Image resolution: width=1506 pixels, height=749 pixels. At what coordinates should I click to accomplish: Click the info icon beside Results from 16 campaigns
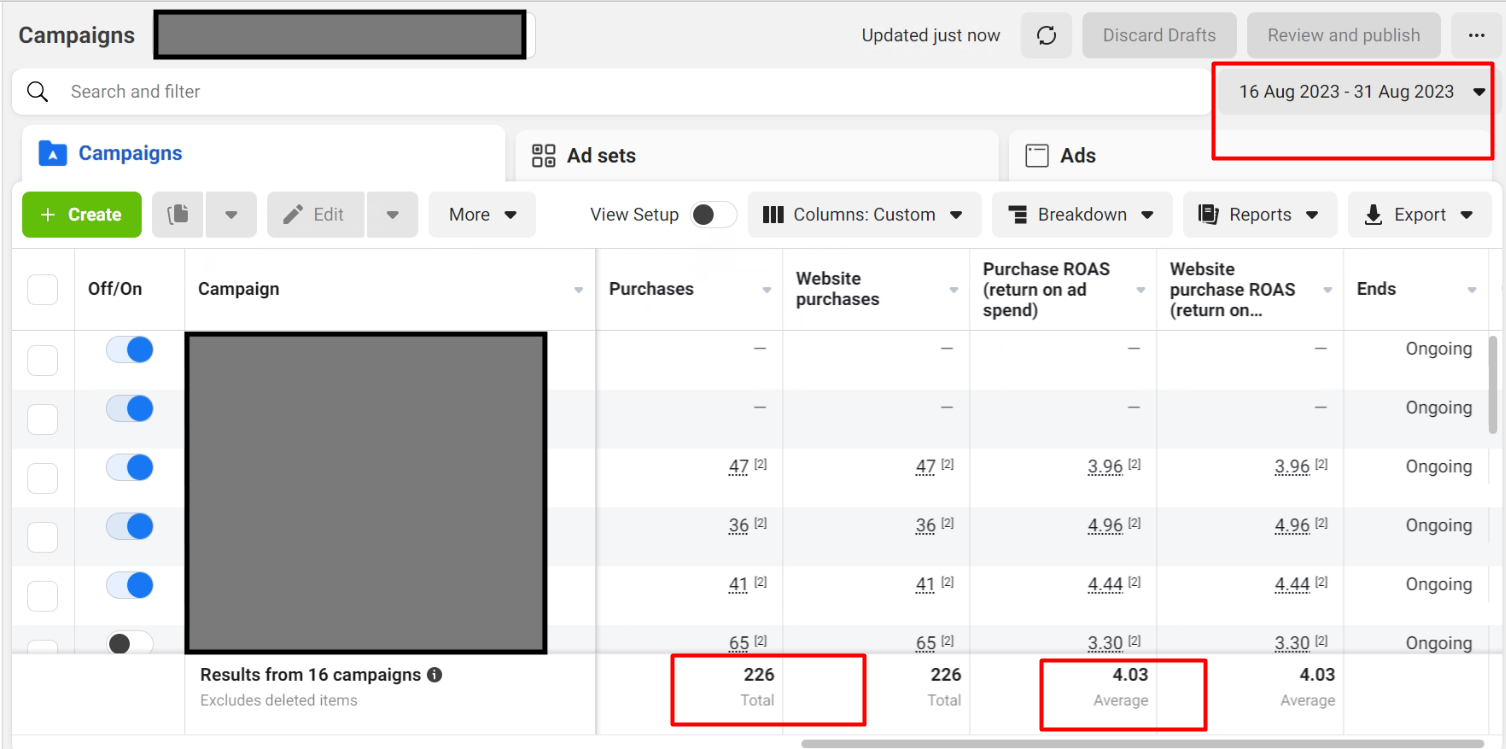[434, 675]
